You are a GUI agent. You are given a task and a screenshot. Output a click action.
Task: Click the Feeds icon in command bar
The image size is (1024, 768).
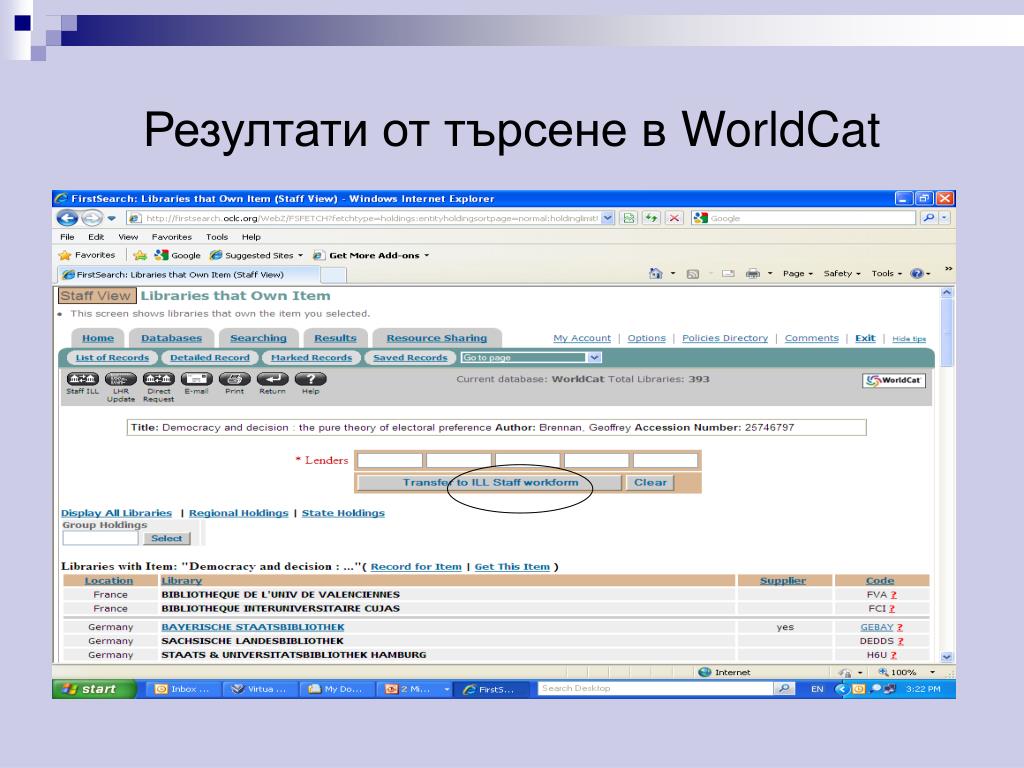coord(693,274)
